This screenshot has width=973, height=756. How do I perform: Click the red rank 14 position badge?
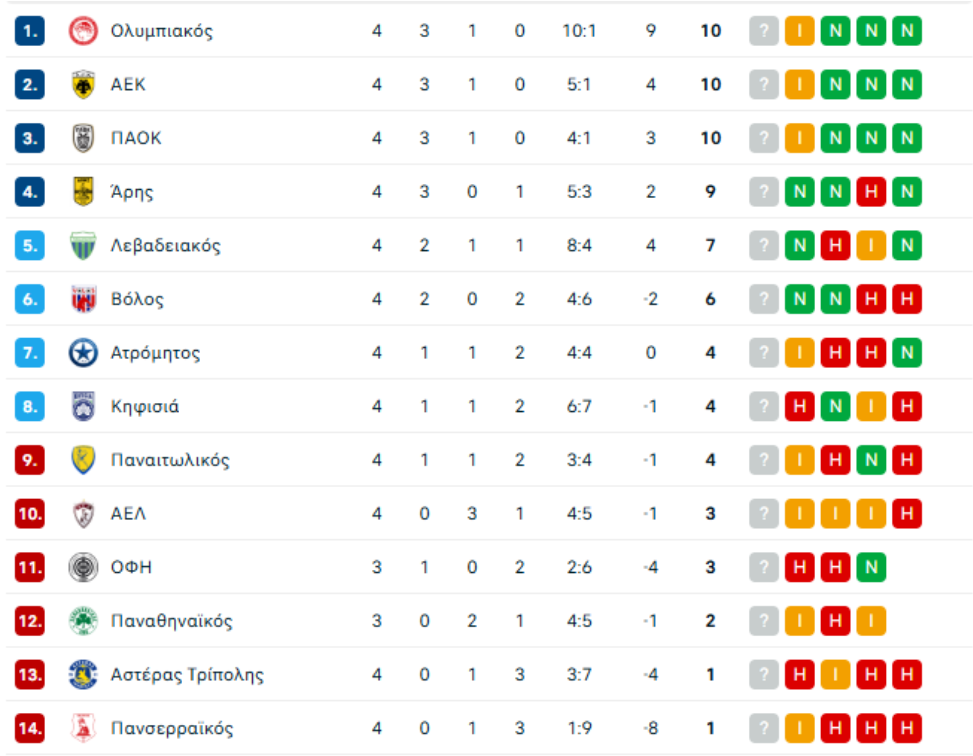(30, 729)
